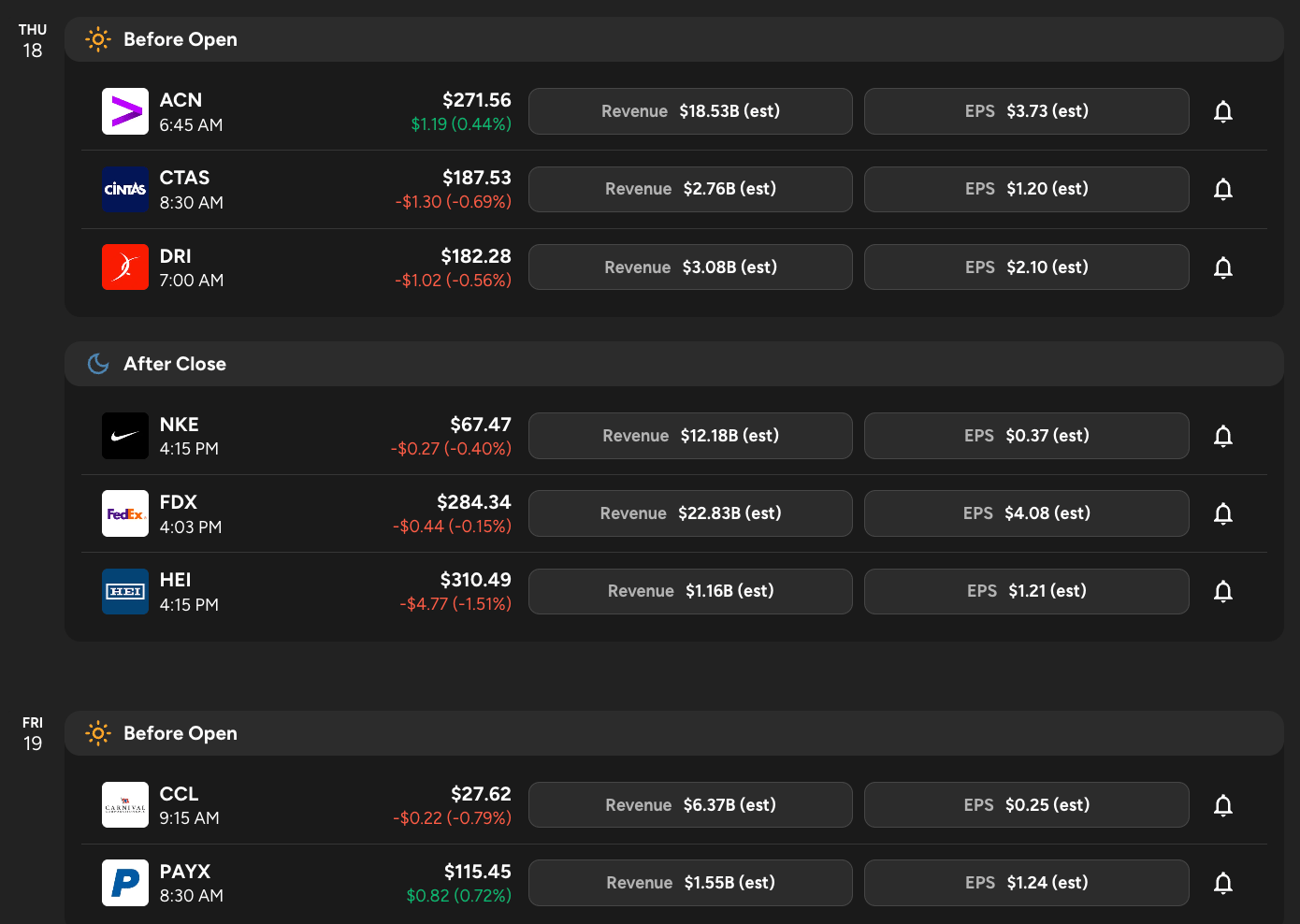Set alert bell for NKE earnings

click(x=1222, y=436)
